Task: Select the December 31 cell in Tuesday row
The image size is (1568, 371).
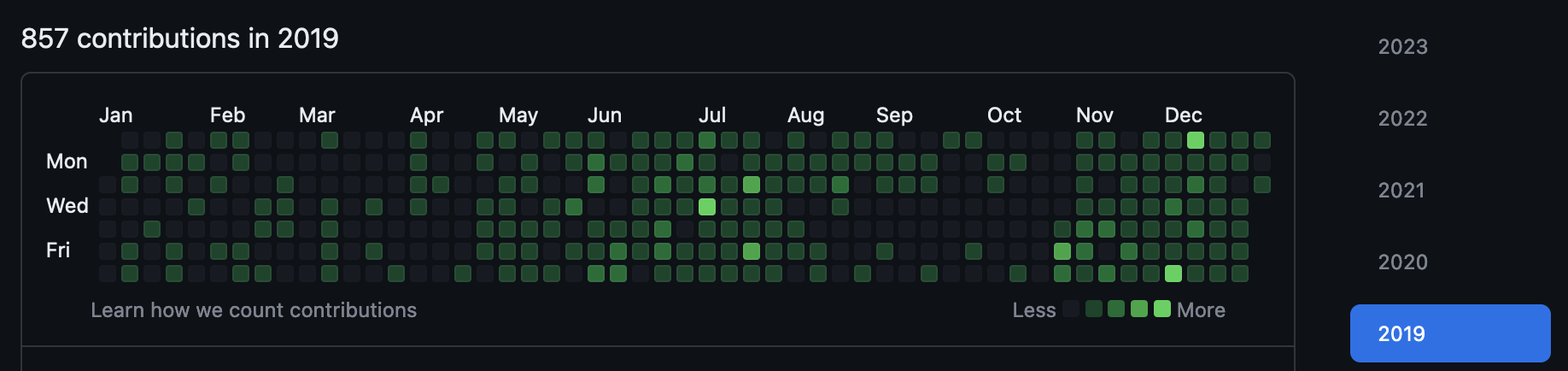Action: coord(1262,185)
